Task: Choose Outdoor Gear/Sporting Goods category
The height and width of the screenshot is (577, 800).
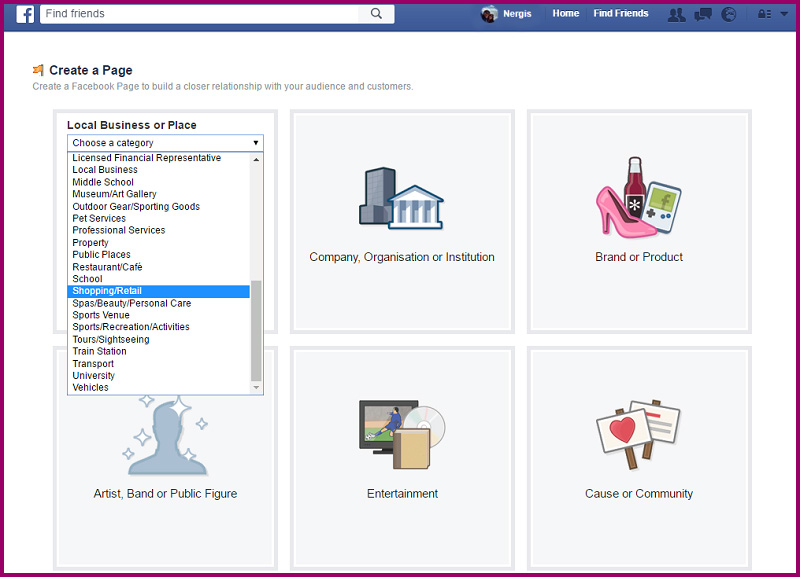Action: coord(159,206)
